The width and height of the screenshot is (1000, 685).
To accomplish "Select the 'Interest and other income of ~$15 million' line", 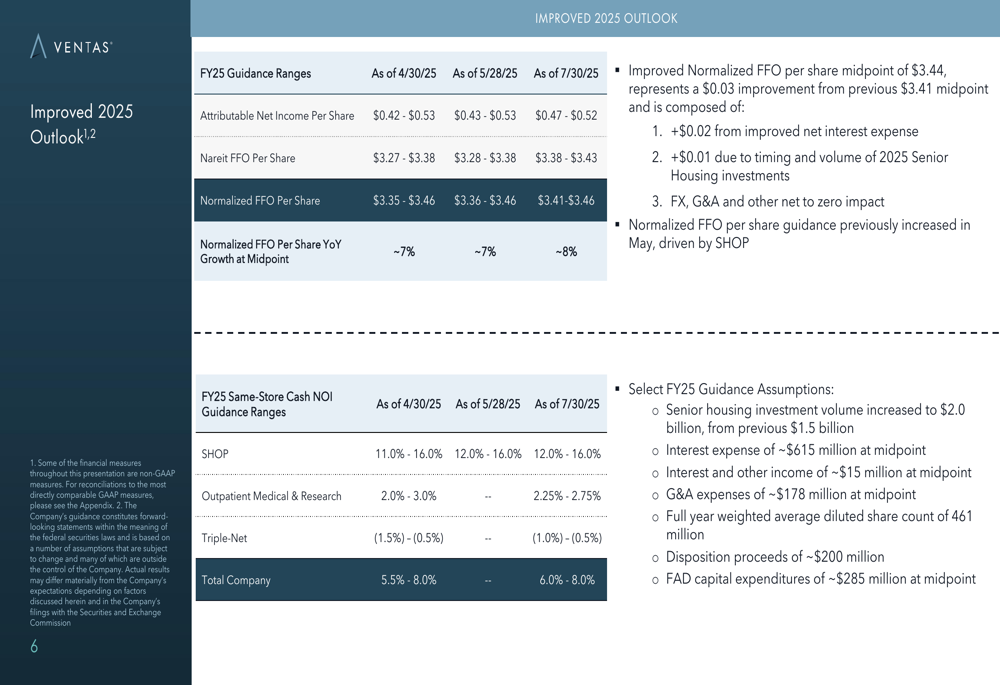I will 818,473.
